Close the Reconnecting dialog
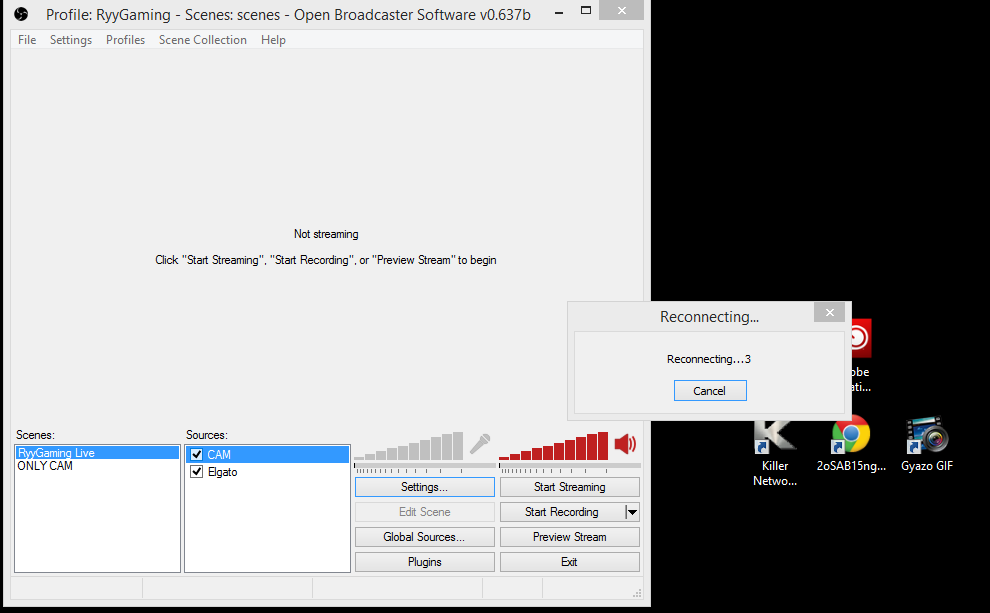 830,312
